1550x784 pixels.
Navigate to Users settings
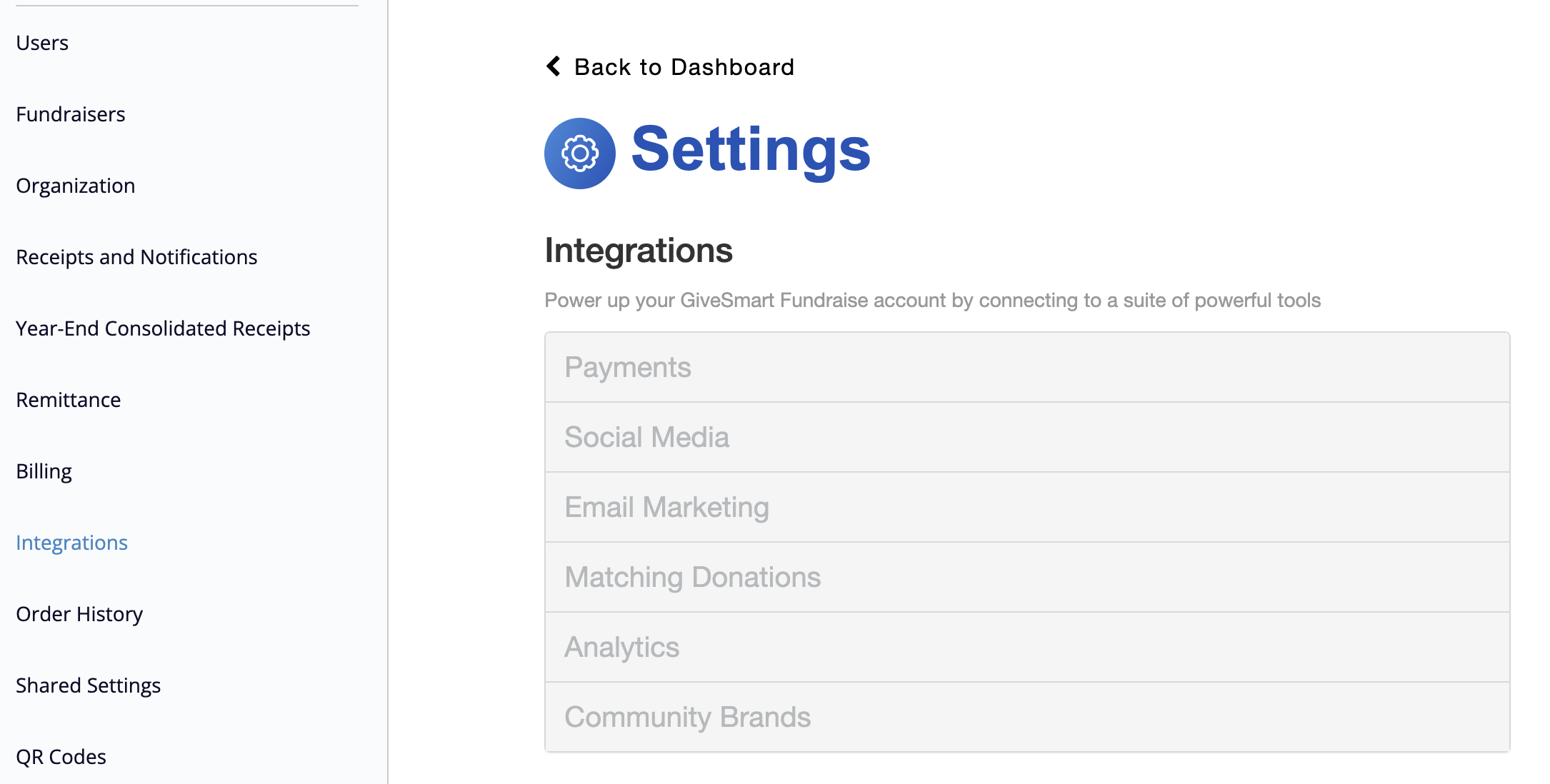click(x=42, y=42)
